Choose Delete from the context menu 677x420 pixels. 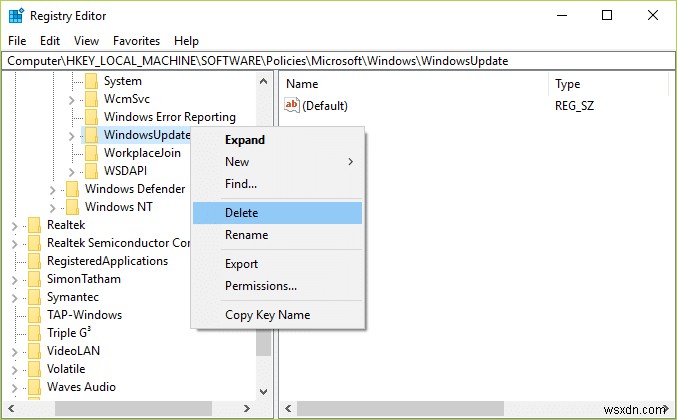tap(241, 213)
